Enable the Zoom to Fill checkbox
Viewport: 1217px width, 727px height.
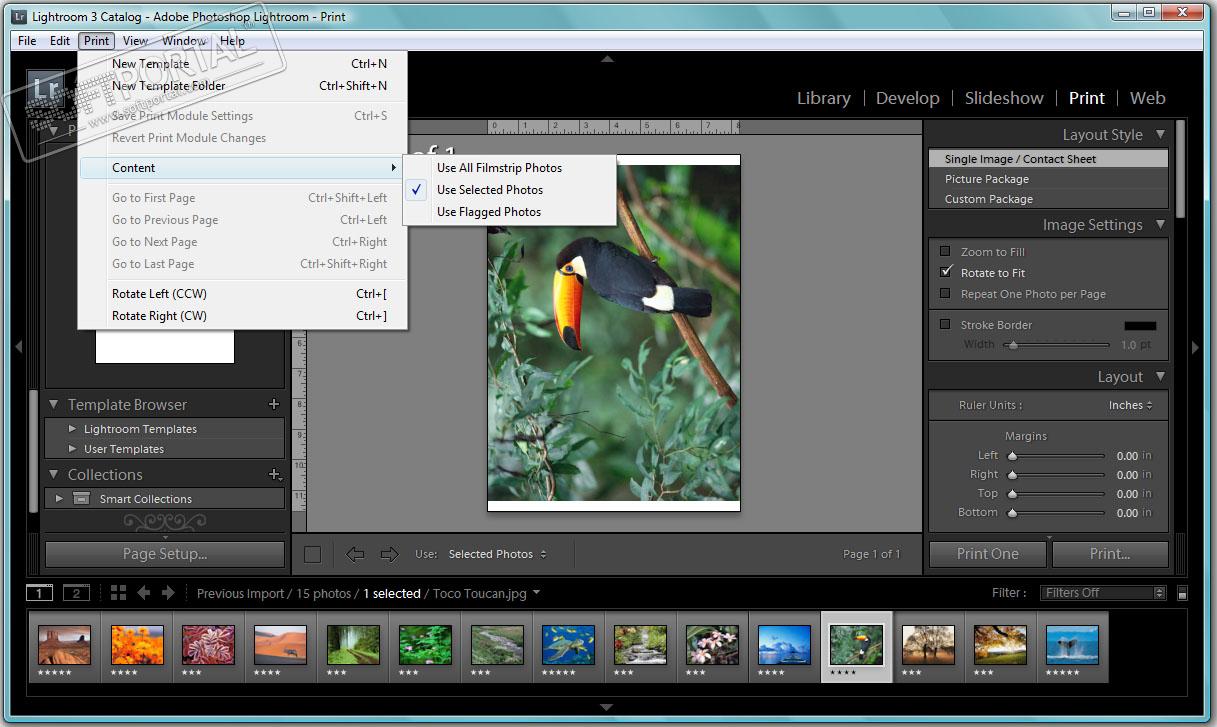945,252
